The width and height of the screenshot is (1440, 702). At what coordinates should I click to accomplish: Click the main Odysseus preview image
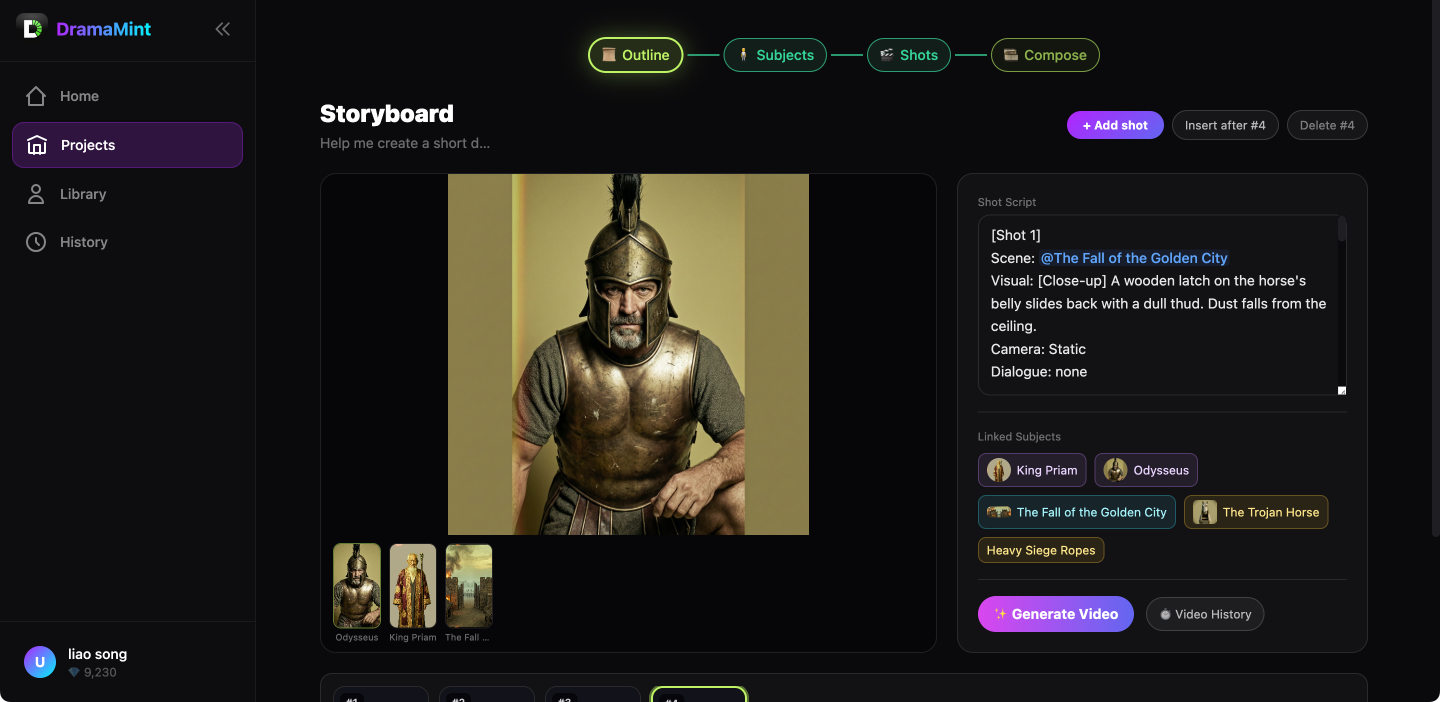click(628, 354)
